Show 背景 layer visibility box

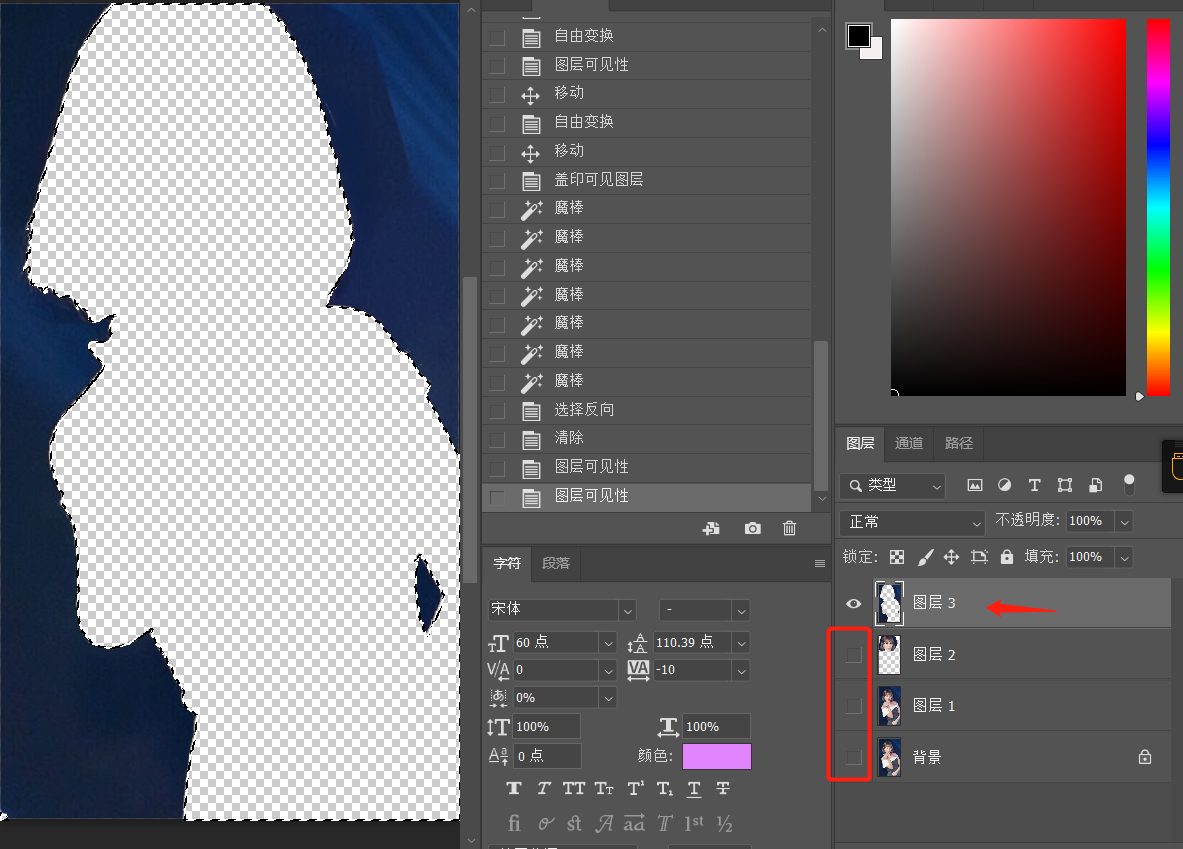tap(853, 757)
